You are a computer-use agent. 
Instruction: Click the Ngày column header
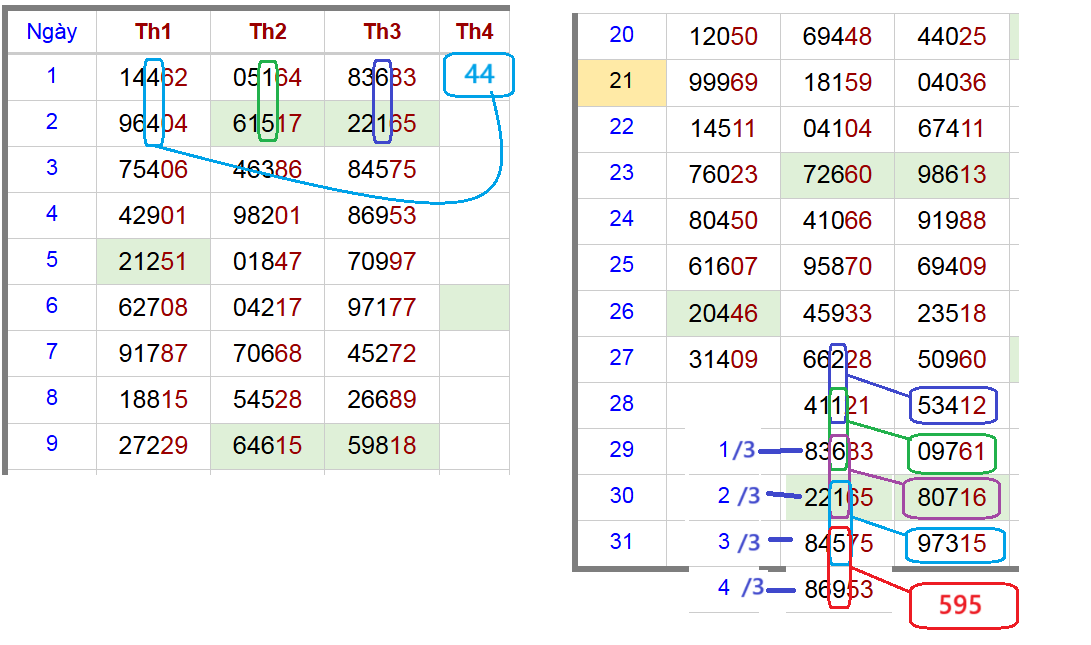tap(52, 32)
